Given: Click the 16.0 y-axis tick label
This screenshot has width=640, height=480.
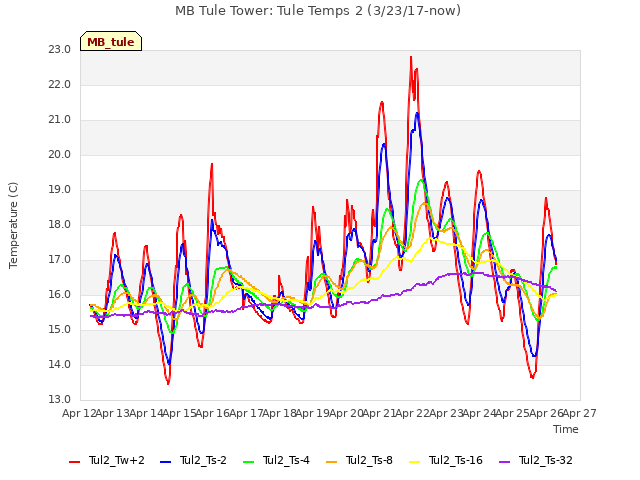Looking at the screenshot, I should [60, 295].
